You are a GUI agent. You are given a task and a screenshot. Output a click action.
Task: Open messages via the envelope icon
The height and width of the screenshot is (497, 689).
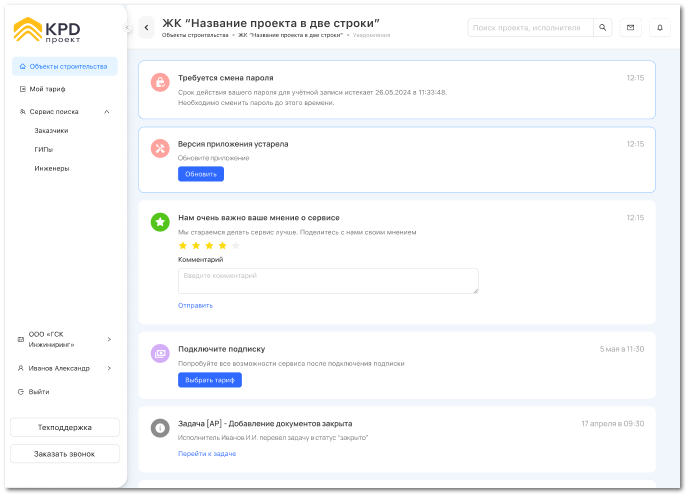pyautogui.click(x=630, y=28)
